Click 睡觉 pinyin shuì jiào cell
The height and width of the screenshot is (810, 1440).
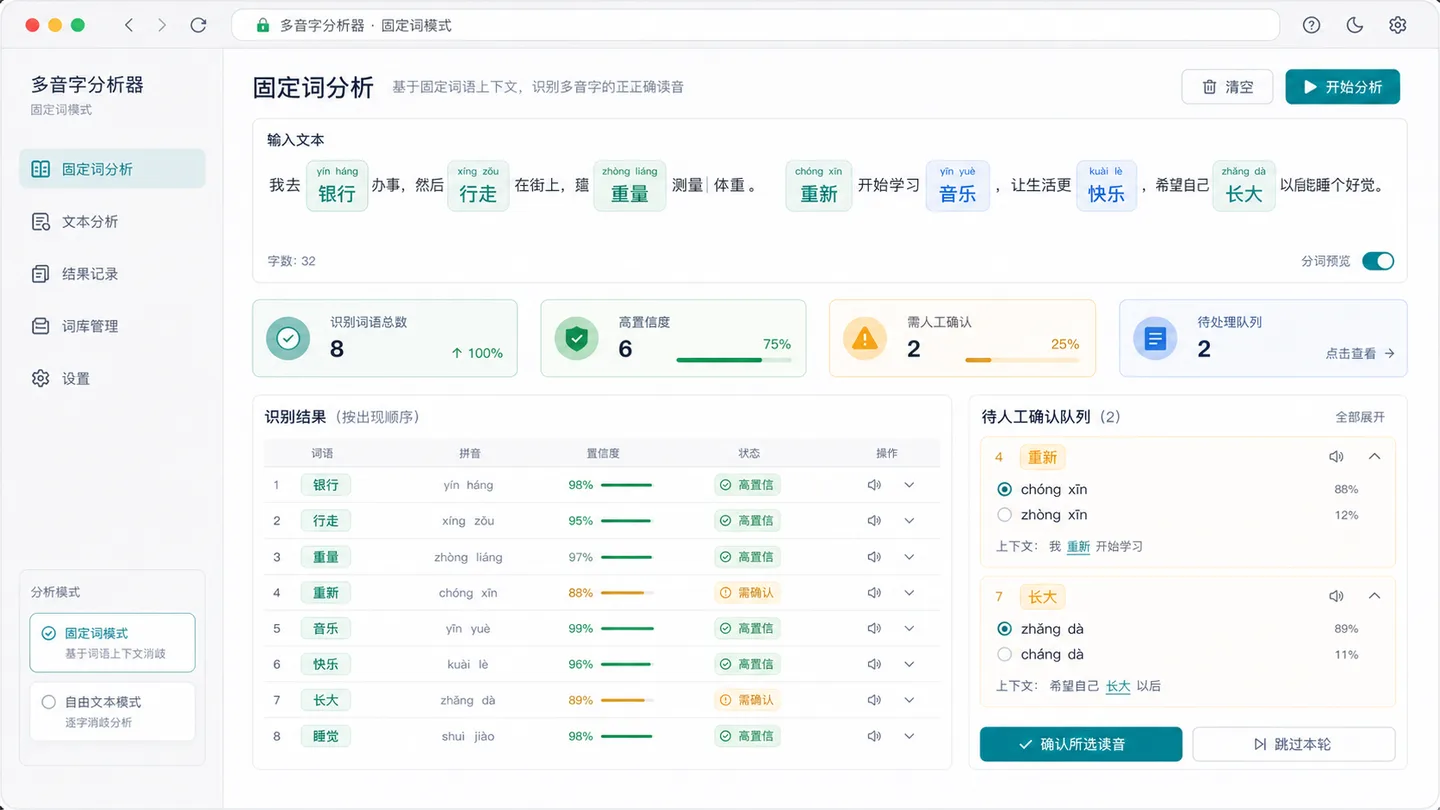pyautogui.click(x=468, y=736)
